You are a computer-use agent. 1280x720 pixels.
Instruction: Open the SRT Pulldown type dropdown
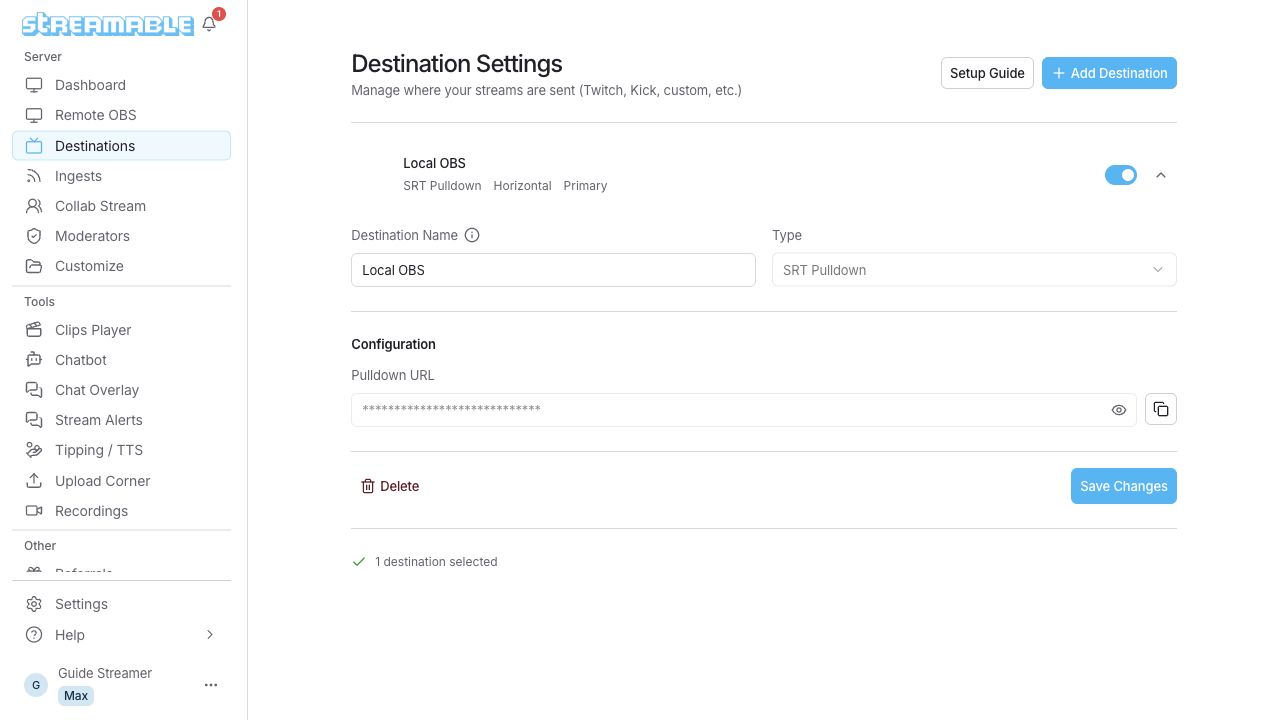pos(974,270)
